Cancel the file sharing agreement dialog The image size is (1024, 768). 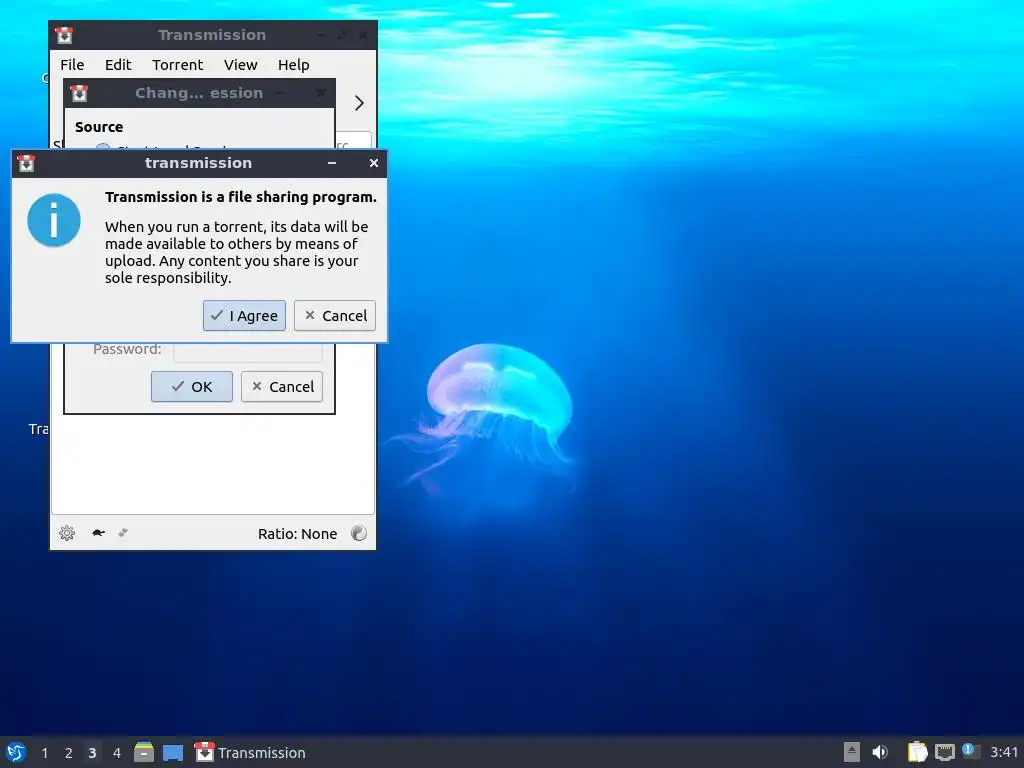334,315
